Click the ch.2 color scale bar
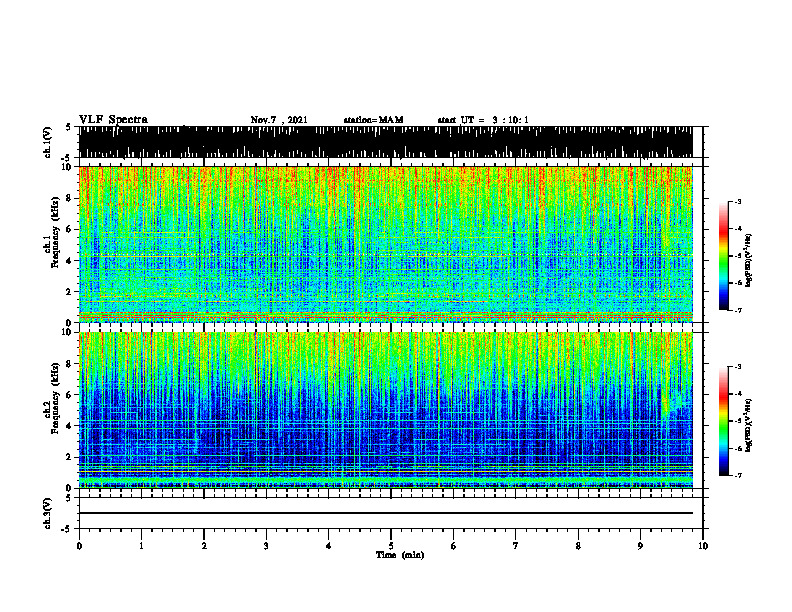792x612 pixels. (x=723, y=421)
